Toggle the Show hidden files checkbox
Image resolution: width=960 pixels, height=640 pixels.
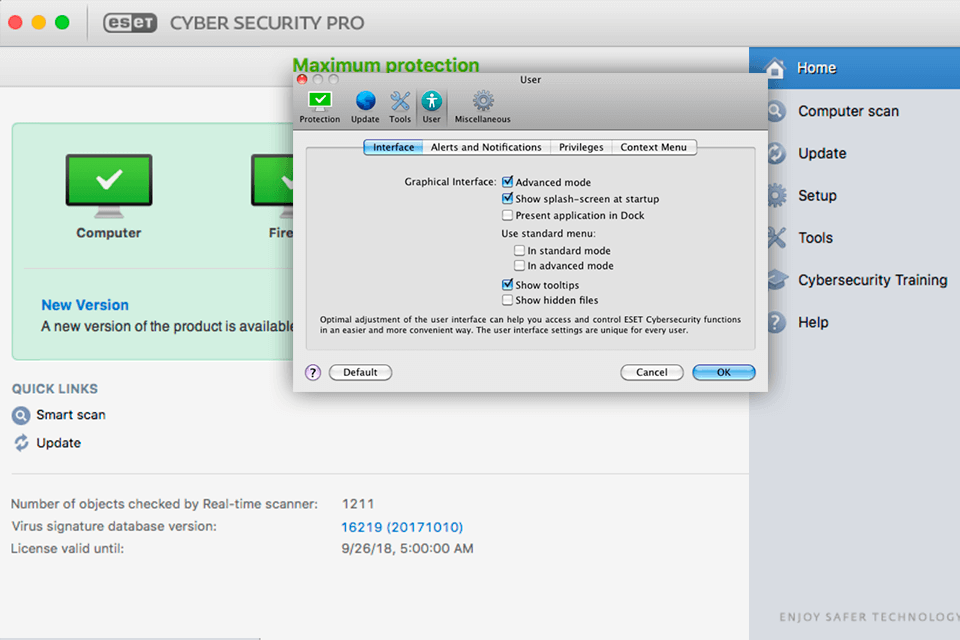(508, 300)
